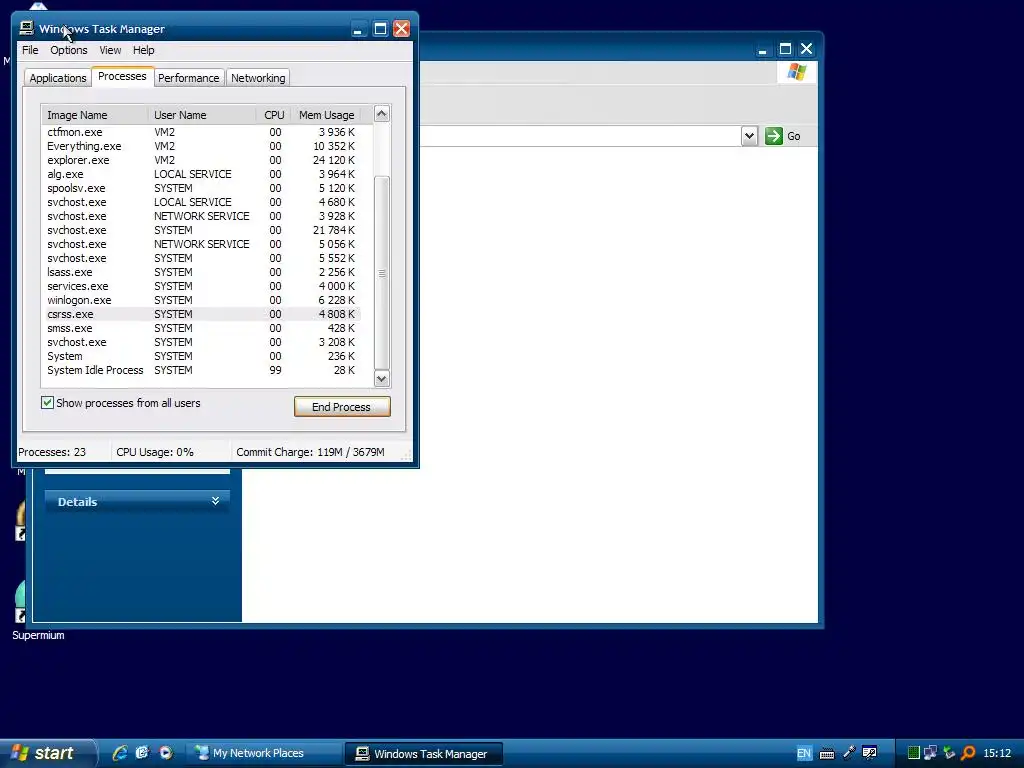Viewport: 1024px width, 768px height.
Task: Sort by User Name column header
Action: [x=202, y=115]
